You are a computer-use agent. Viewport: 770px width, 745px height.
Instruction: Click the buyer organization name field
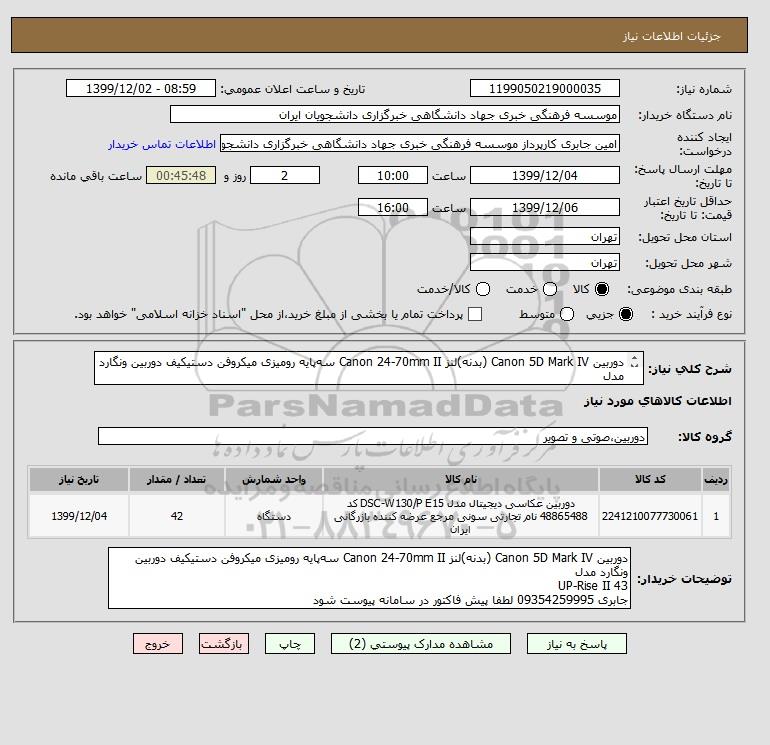click(x=395, y=114)
